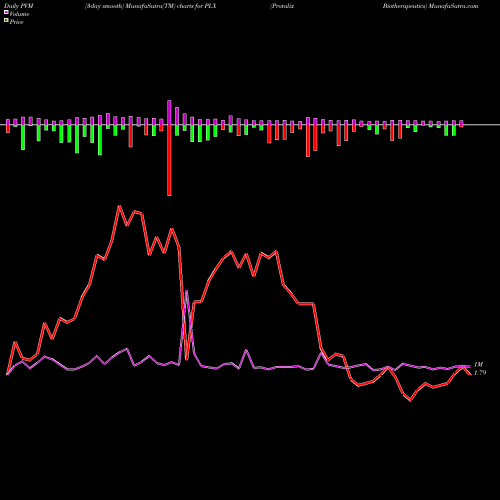Click the MunafaSutra.com label at top right
Viewport: 500px width, 500px height.
click(454, 6)
